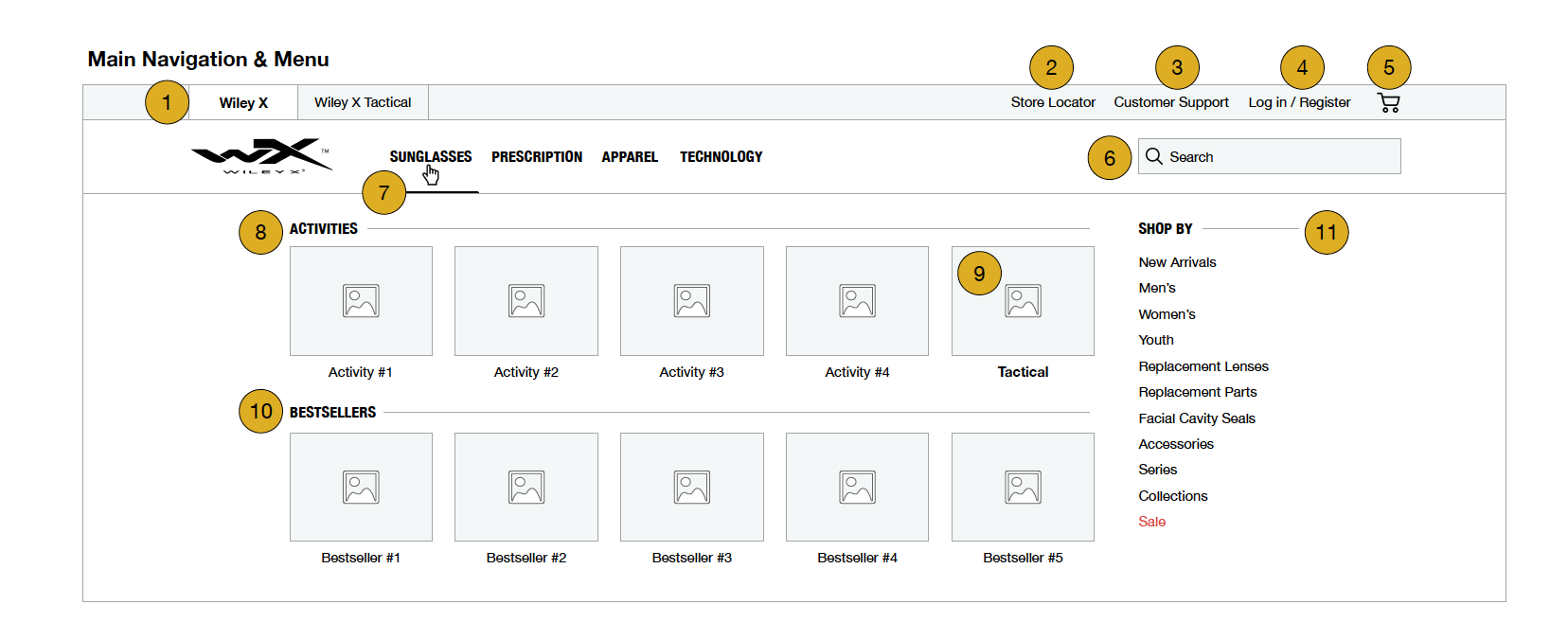The image size is (1568, 640).
Task: Open the Tactical activity thumbnail
Action: point(1023,301)
